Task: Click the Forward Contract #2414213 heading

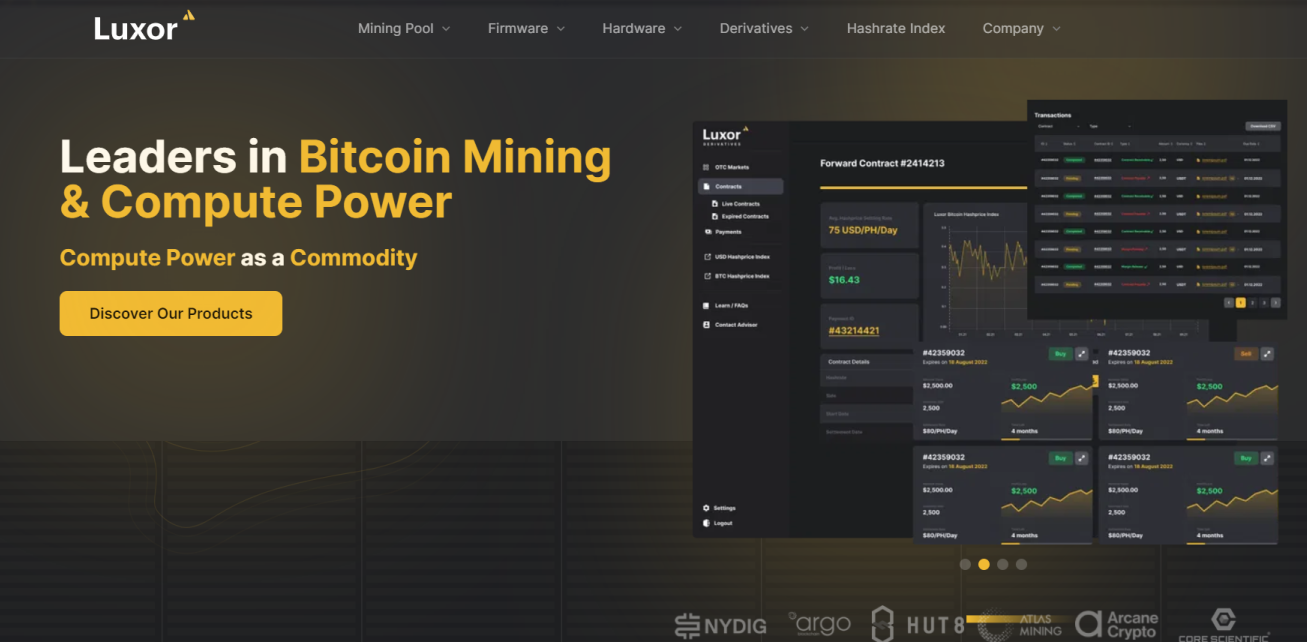Action: click(882, 163)
